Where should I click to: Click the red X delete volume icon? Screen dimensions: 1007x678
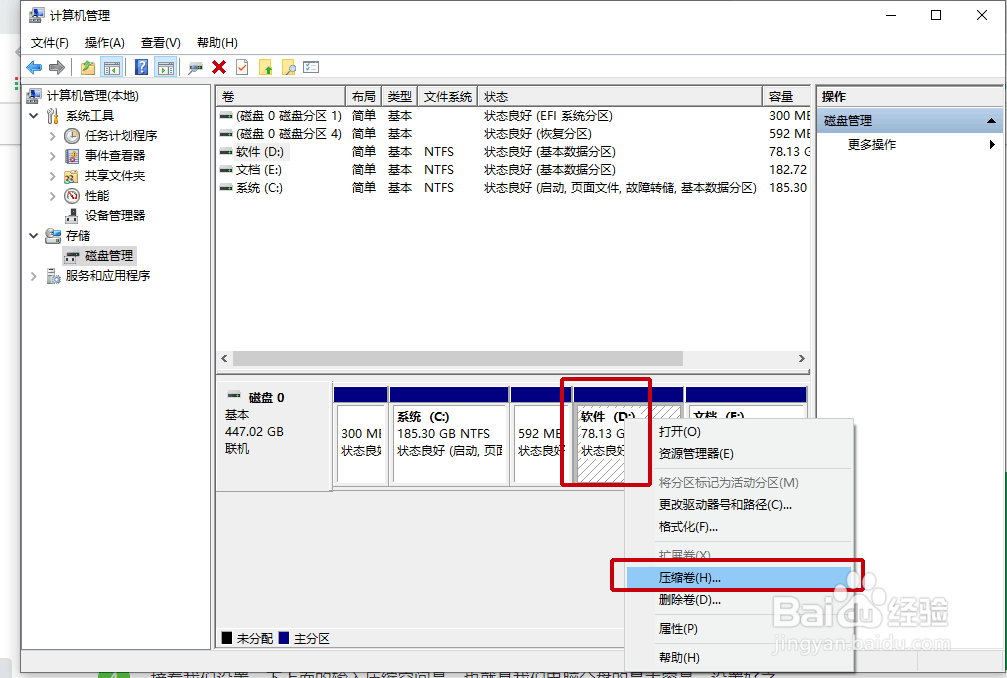tap(218, 67)
